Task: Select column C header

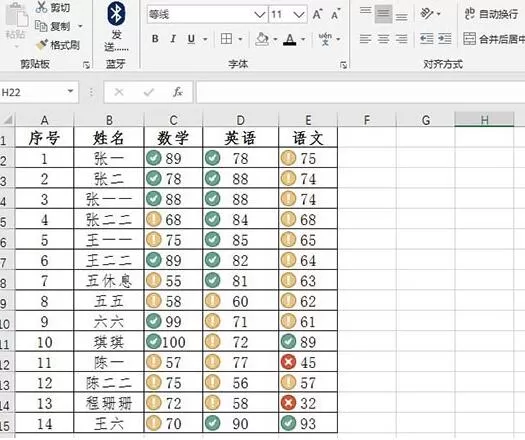Action: coord(173,120)
